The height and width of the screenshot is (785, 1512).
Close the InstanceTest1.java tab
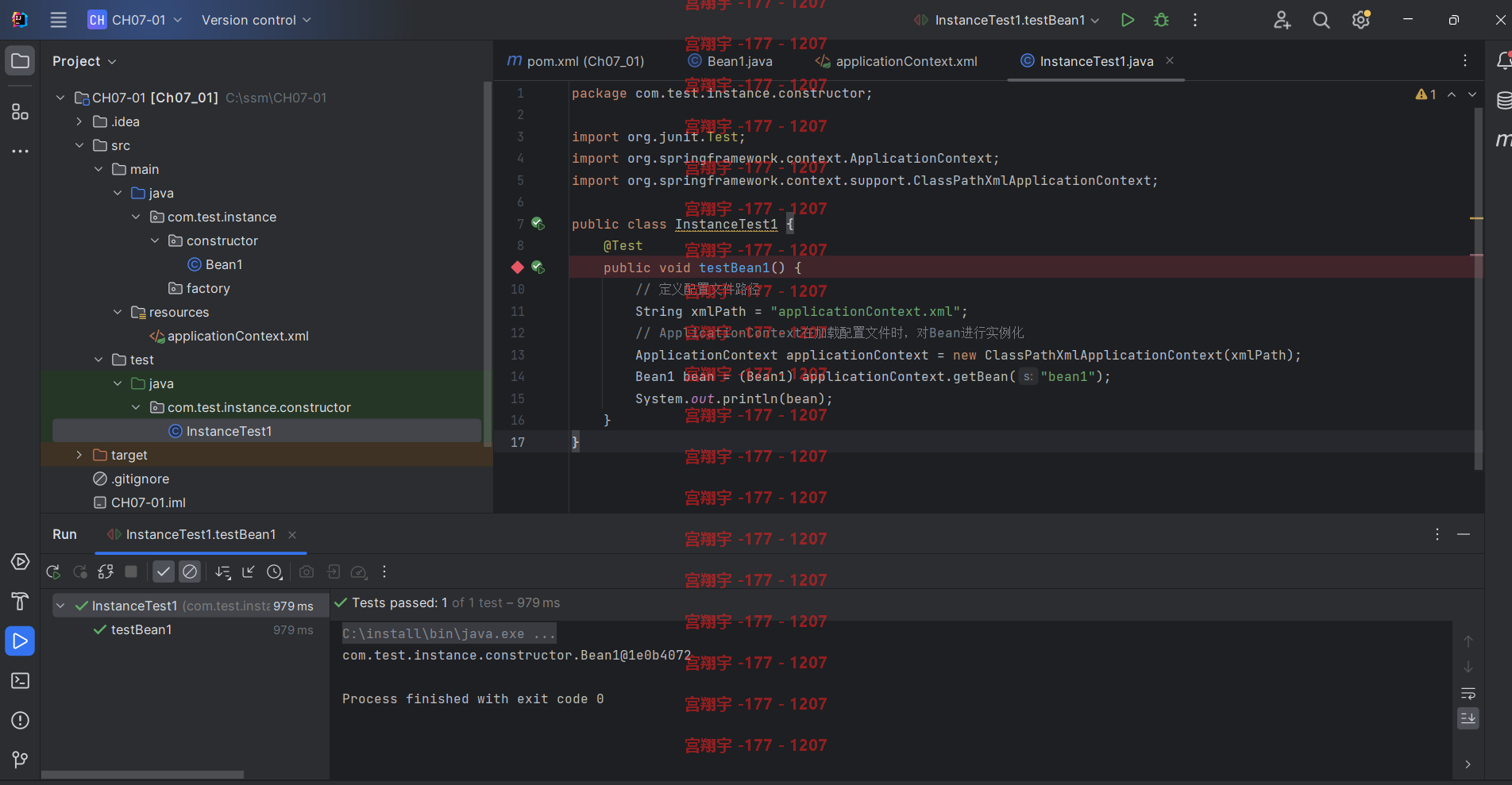[x=1170, y=60]
